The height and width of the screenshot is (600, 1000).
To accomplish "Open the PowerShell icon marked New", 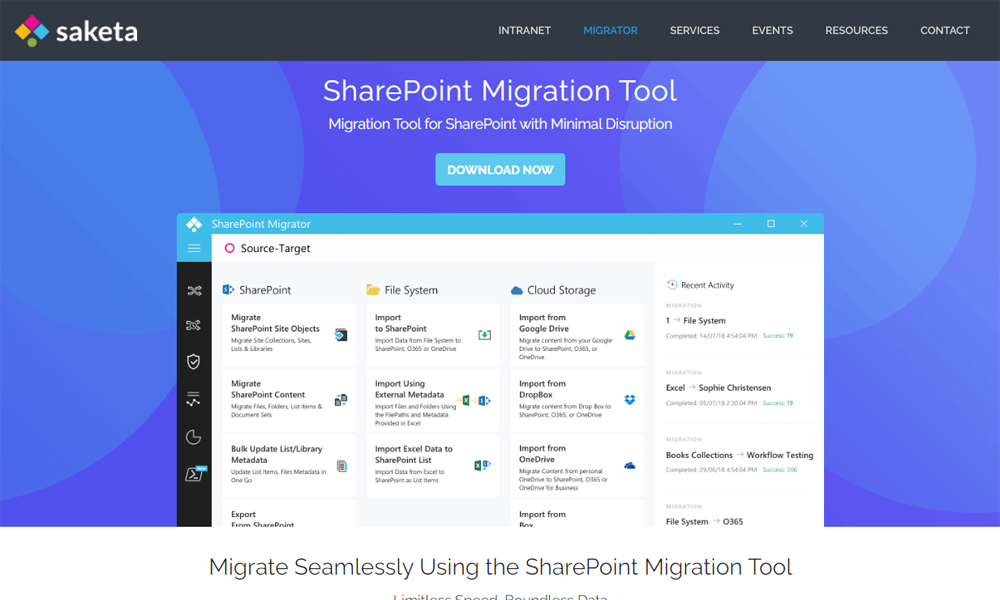I will click(194, 474).
